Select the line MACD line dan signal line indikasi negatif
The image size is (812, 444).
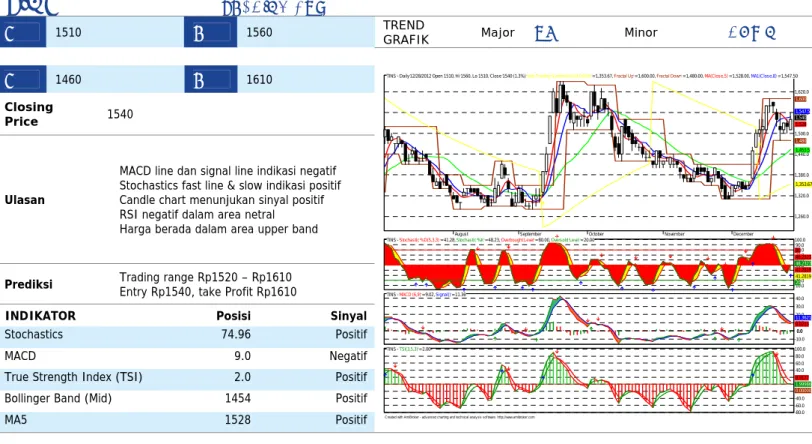tap(227, 171)
